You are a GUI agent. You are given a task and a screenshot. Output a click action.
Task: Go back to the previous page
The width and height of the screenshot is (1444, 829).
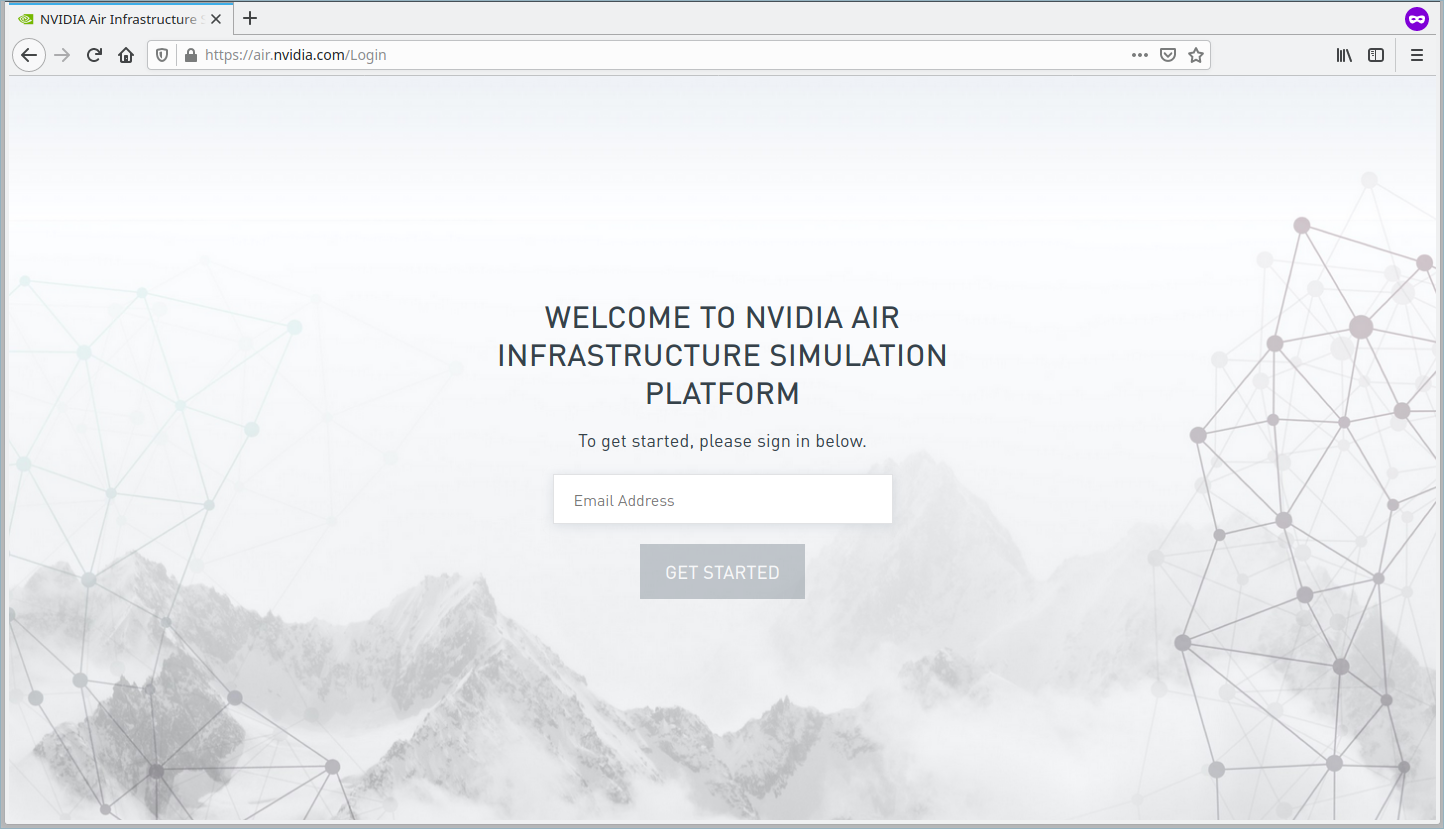click(x=29, y=55)
